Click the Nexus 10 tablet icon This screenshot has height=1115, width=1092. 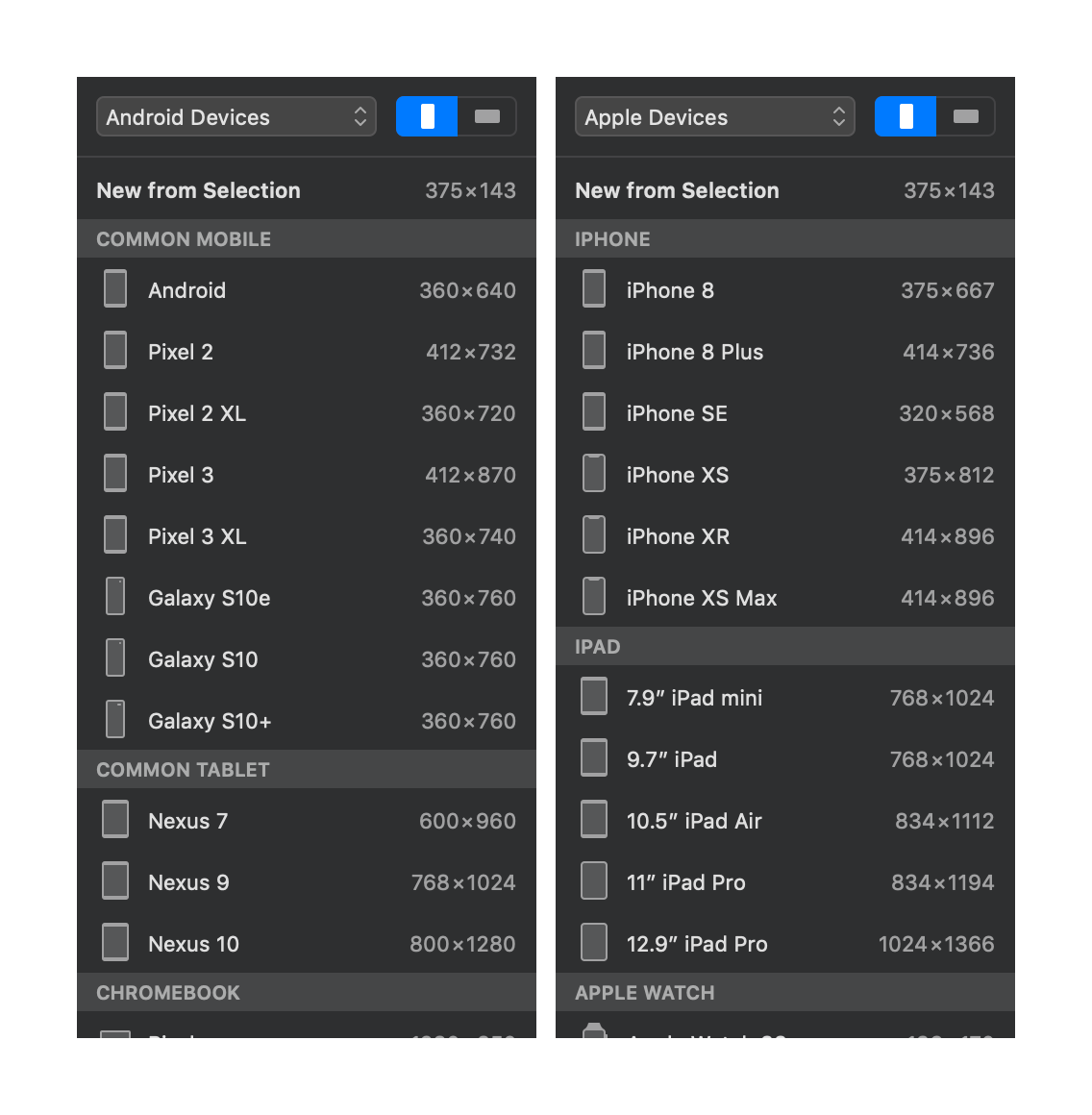tap(115, 942)
